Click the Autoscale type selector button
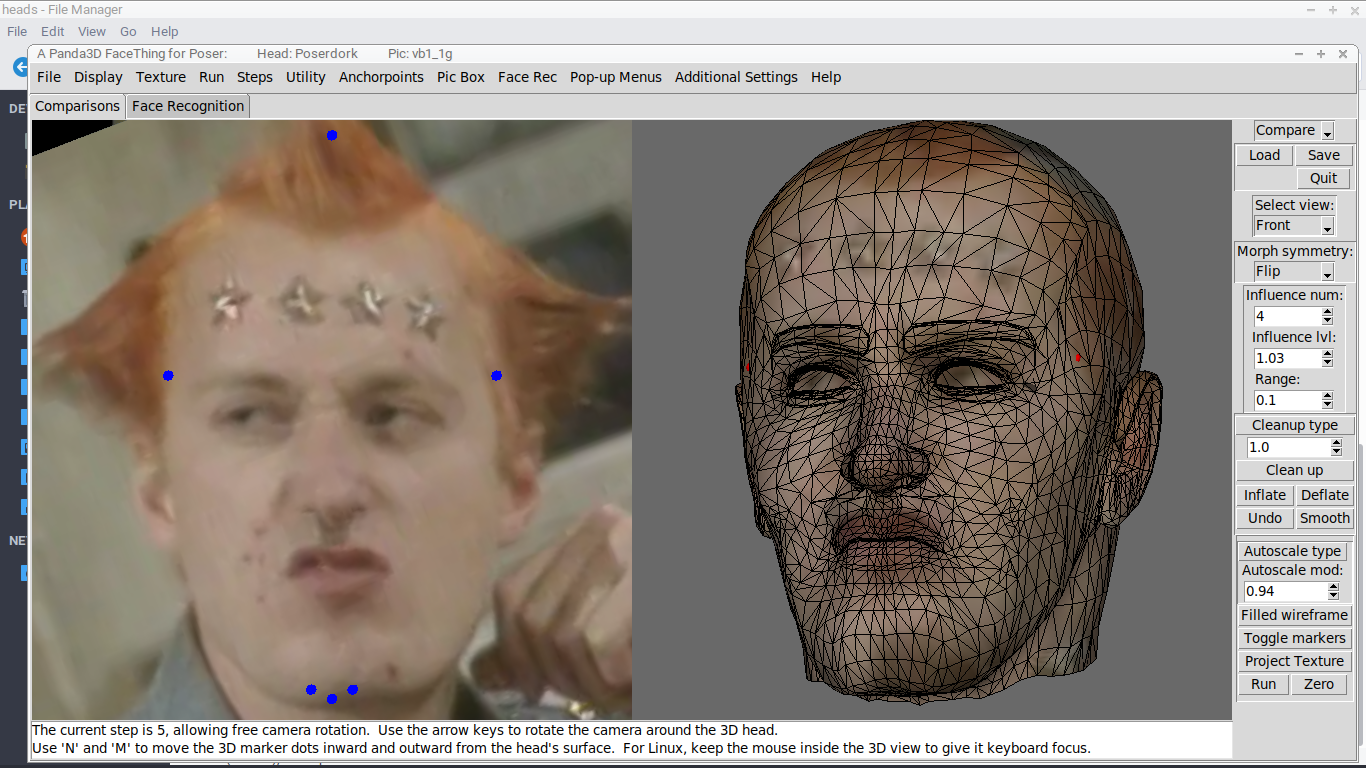 point(1294,551)
